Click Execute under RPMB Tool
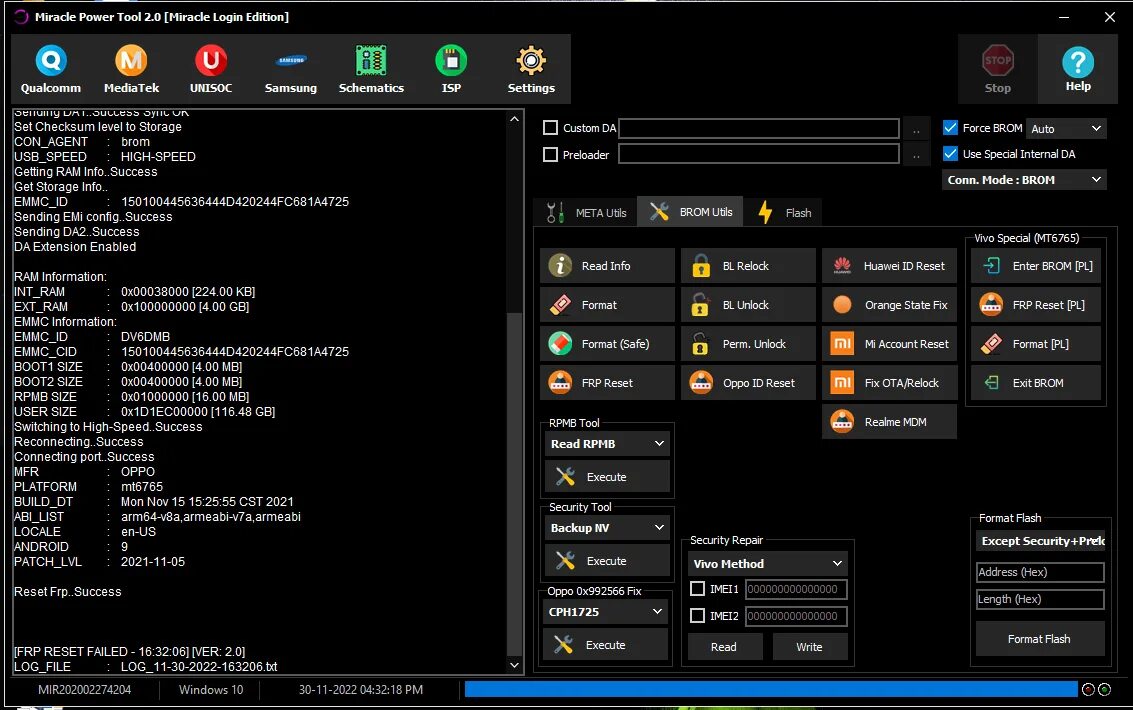 (x=607, y=477)
